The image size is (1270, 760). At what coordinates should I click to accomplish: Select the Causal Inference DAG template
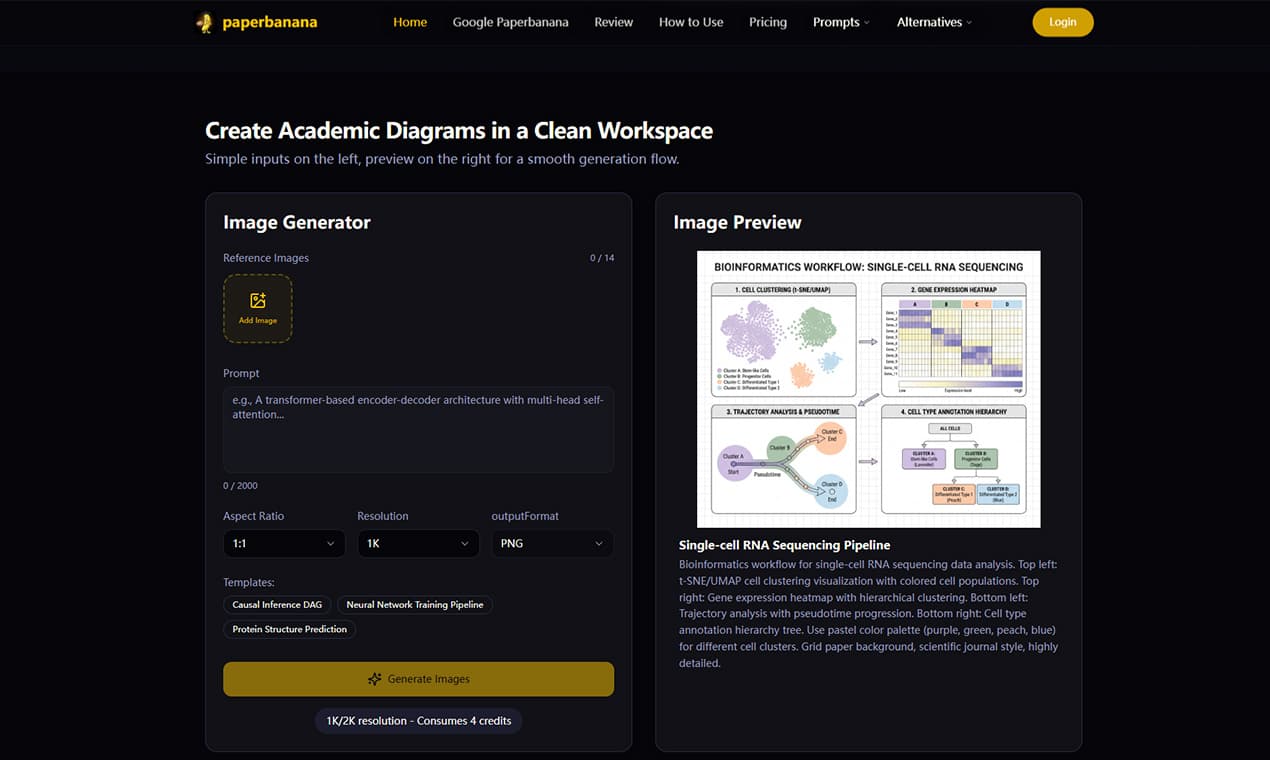pos(277,605)
